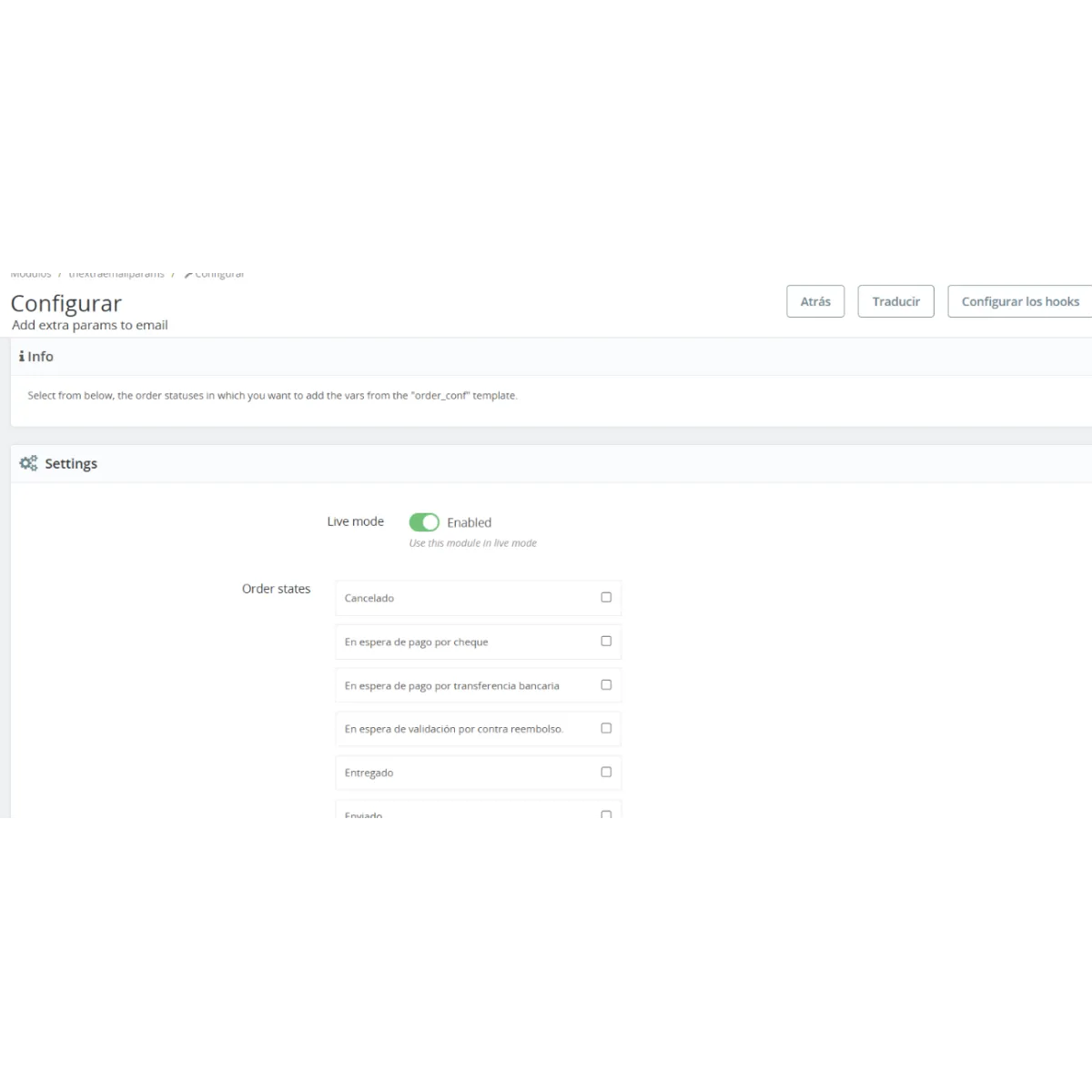Click the Atrás button
The image size is (1092, 1092).
click(815, 301)
